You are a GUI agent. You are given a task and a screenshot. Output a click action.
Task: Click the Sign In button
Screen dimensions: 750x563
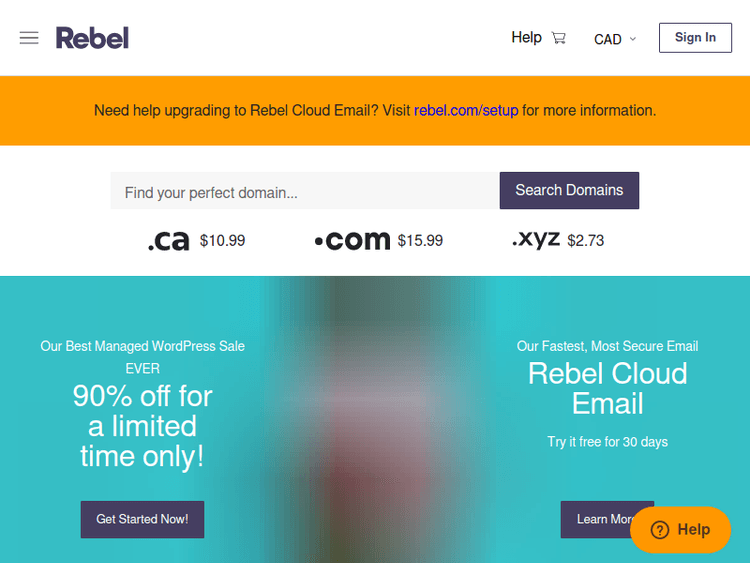(695, 38)
